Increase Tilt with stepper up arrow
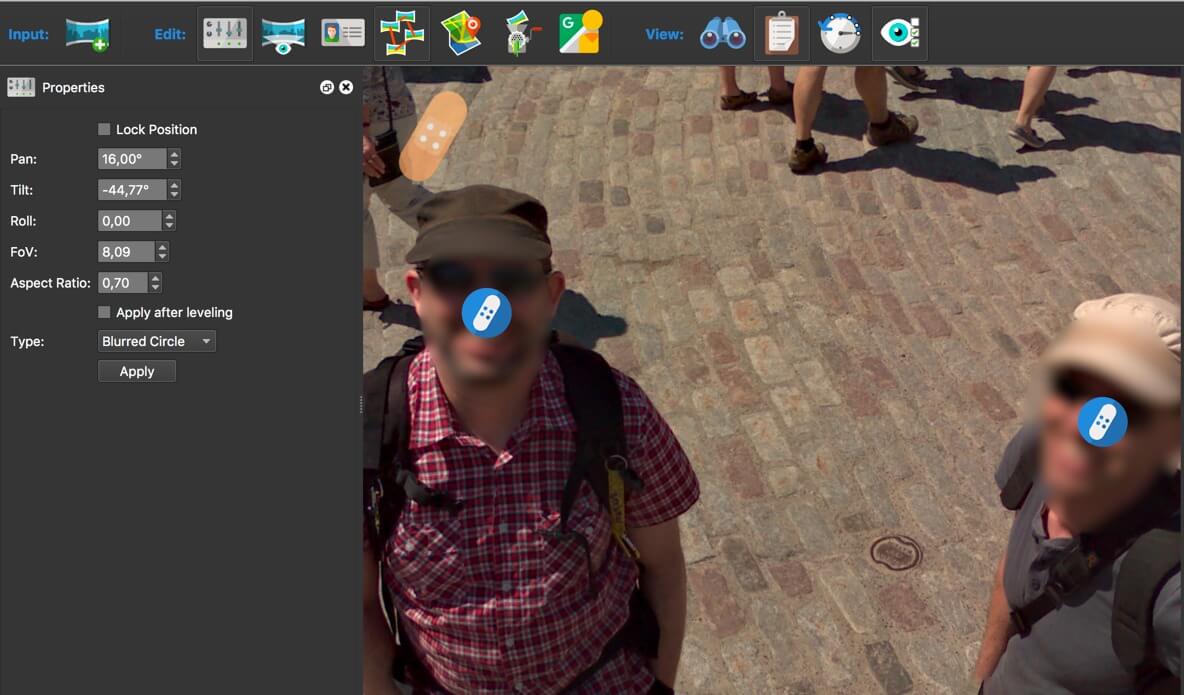The image size is (1184, 695). tap(174, 185)
